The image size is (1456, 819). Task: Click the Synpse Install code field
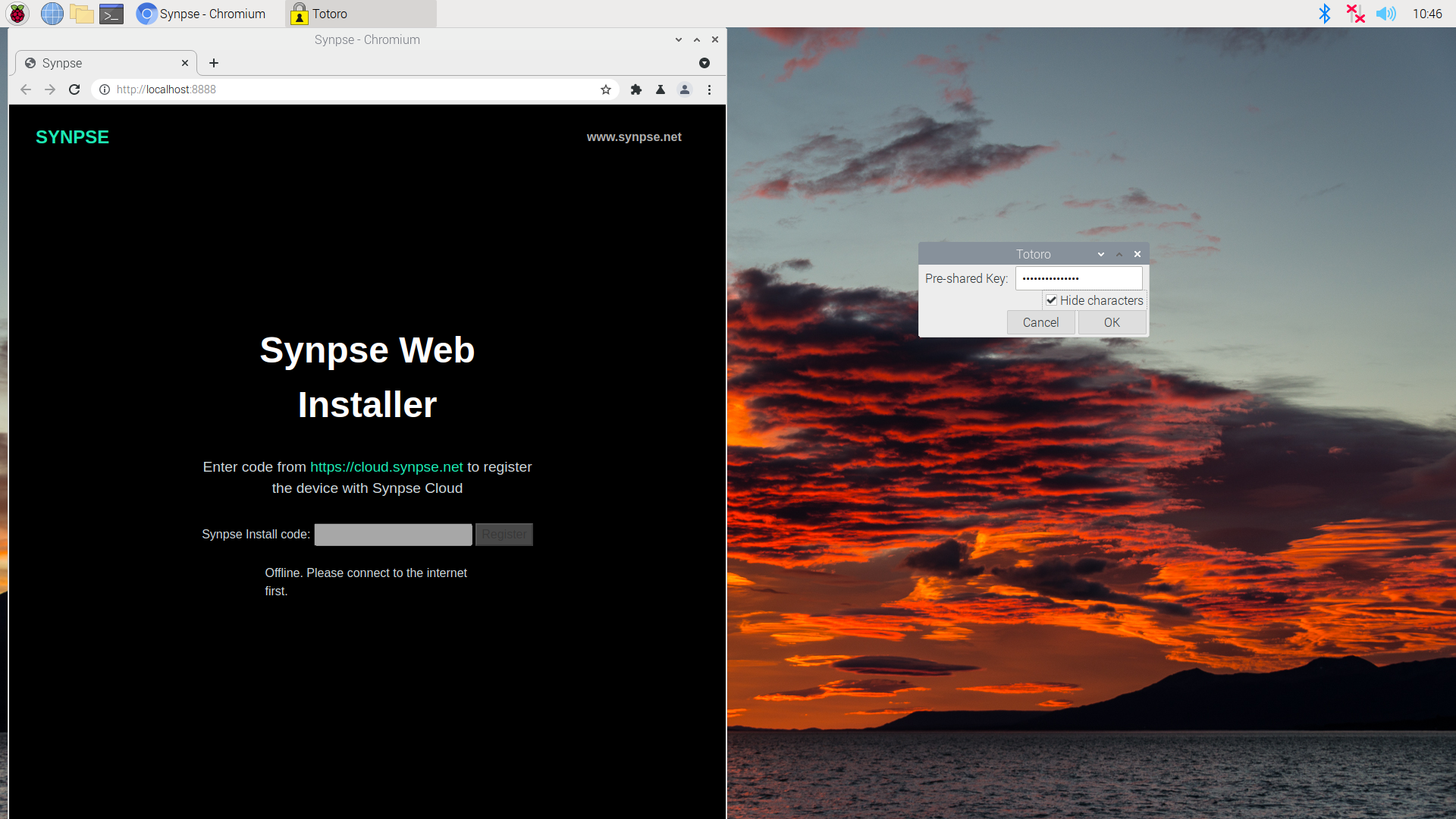(393, 535)
